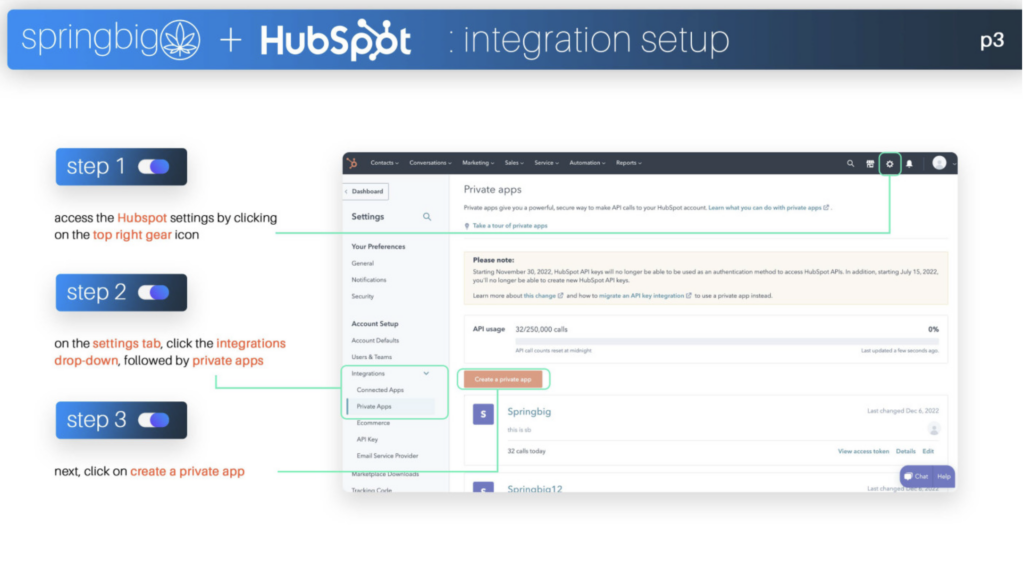Open Ecommerce in settings sidebar
1024x575 pixels.
point(373,423)
